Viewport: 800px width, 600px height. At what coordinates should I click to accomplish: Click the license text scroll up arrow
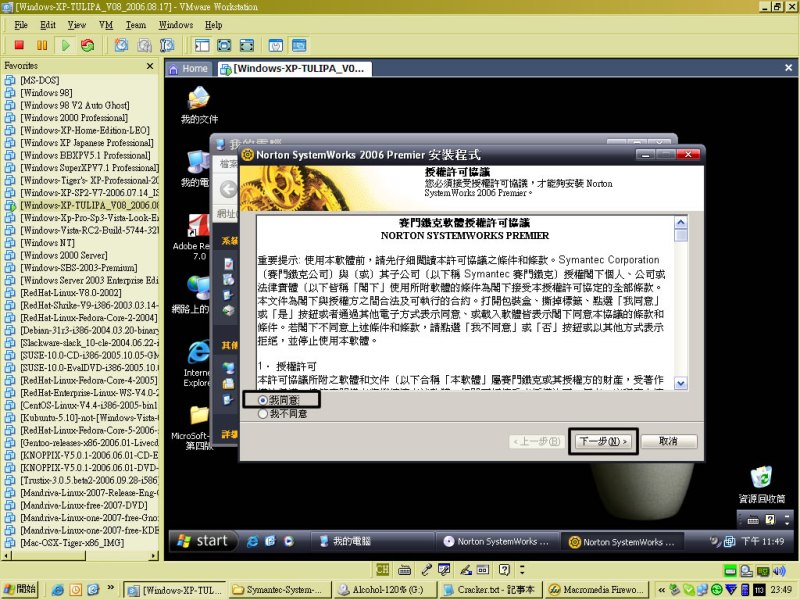point(681,223)
